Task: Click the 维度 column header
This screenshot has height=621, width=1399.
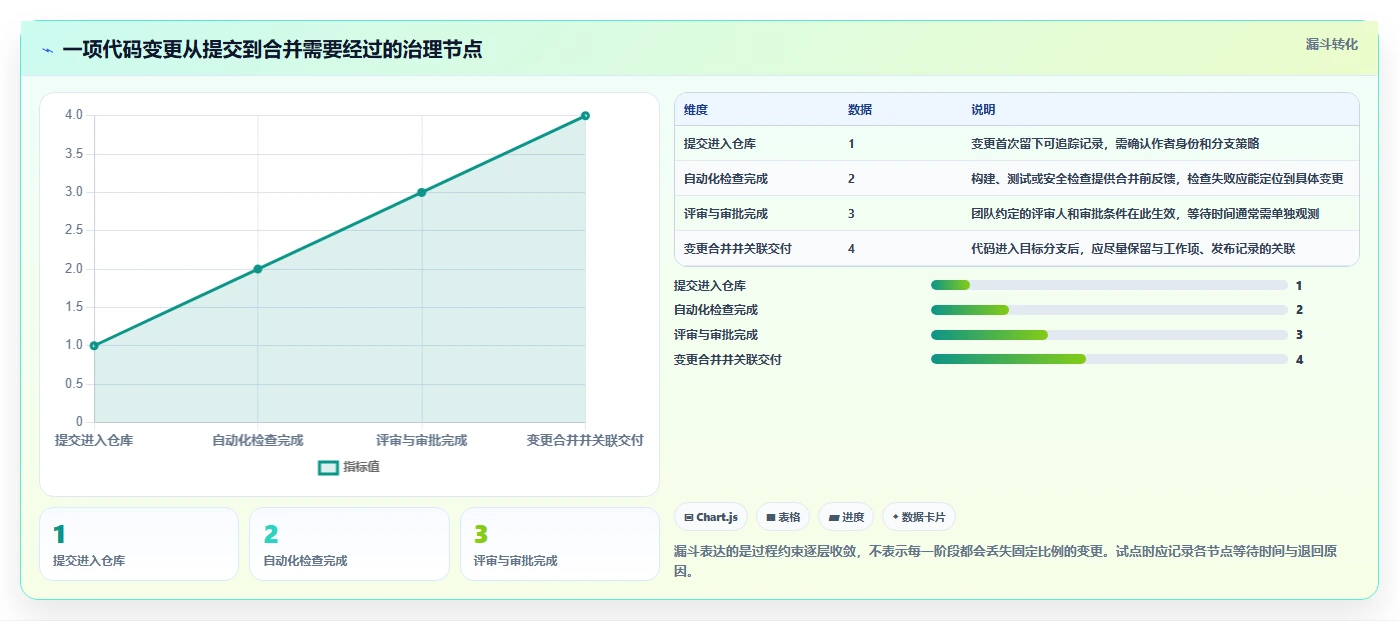Action: (x=696, y=110)
